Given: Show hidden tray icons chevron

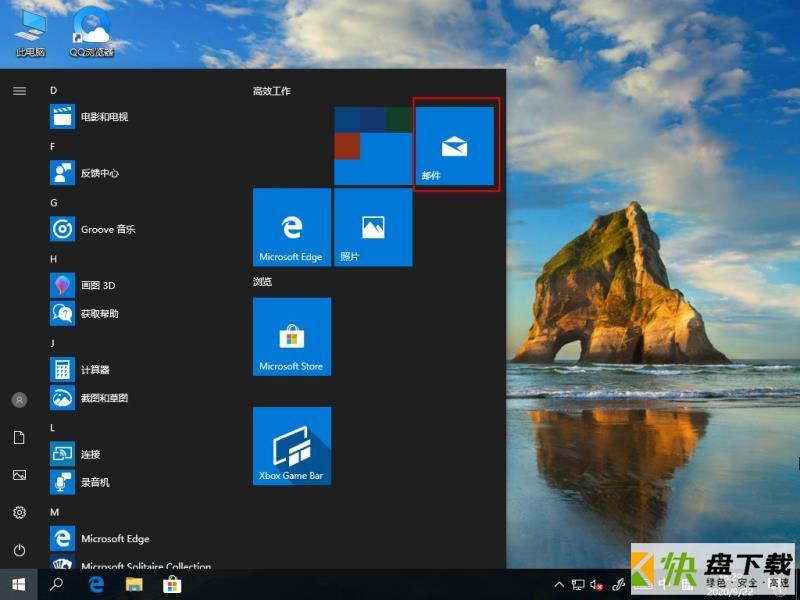Looking at the screenshot, I should [559, 585].
